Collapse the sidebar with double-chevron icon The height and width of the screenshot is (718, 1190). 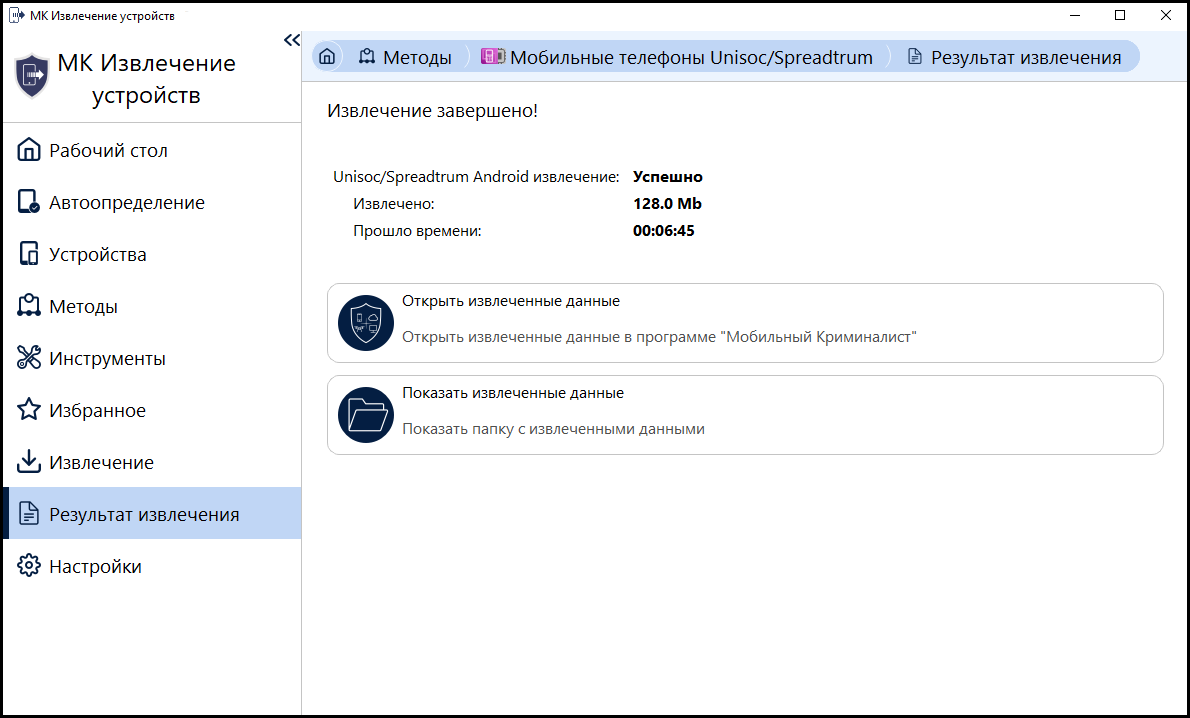(x=291, y=40)
